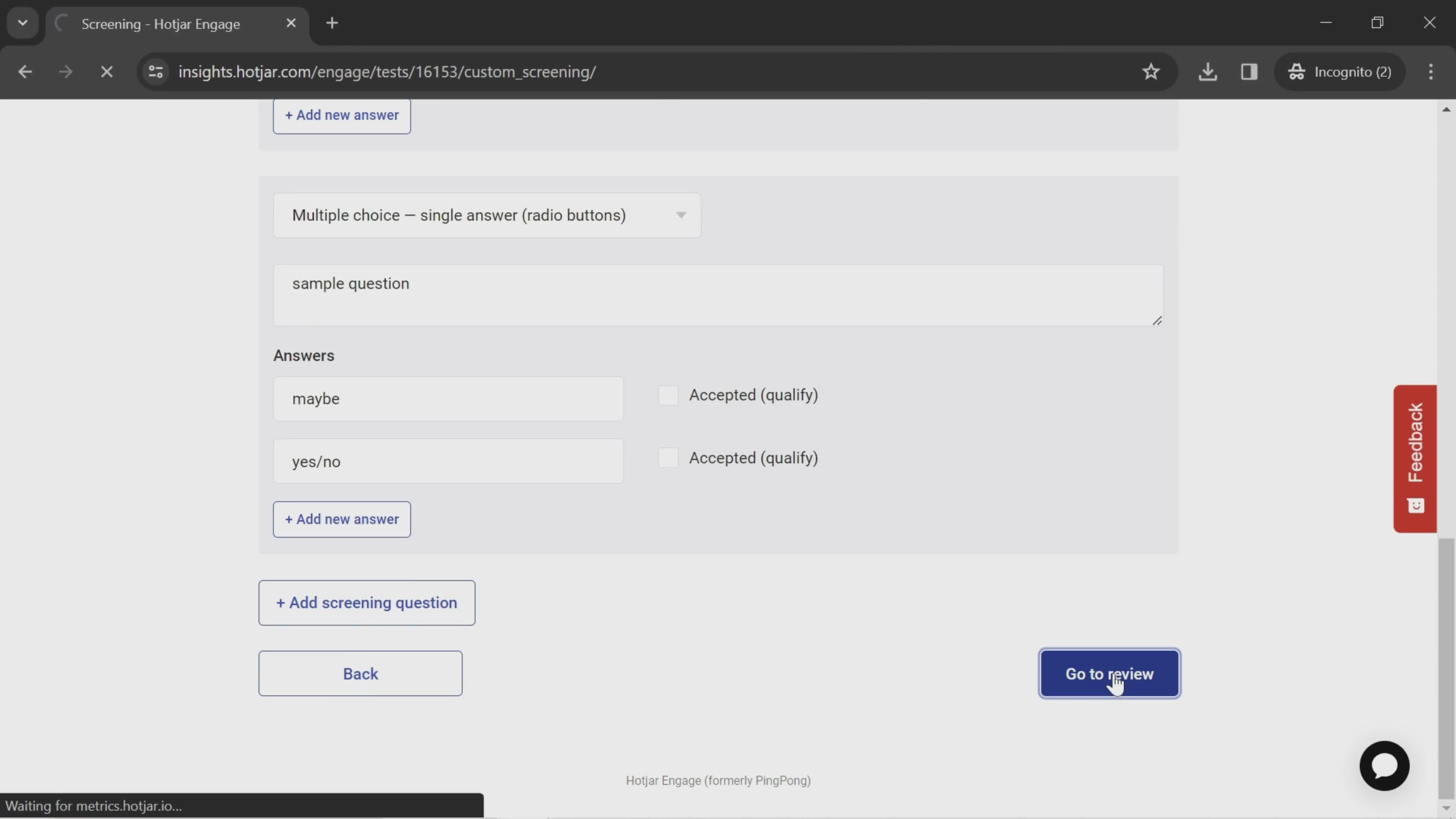Screen dimensions: 1456x819
Task: Click the Go to review button
Action: pyautogui.click(x=1110, y=673)
